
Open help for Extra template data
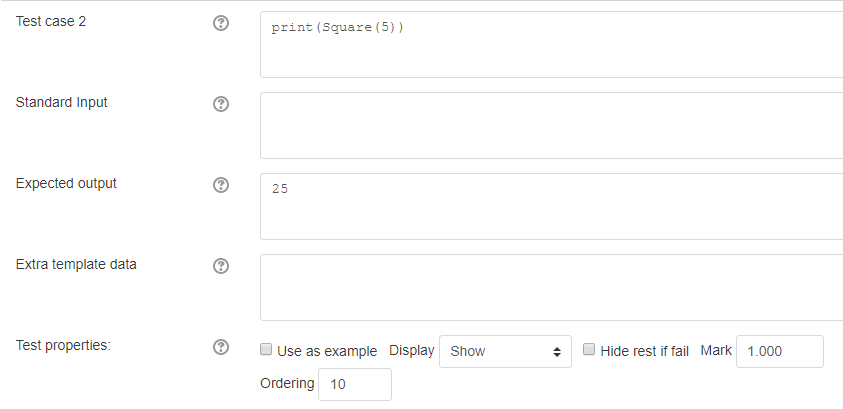click(221, 267)
